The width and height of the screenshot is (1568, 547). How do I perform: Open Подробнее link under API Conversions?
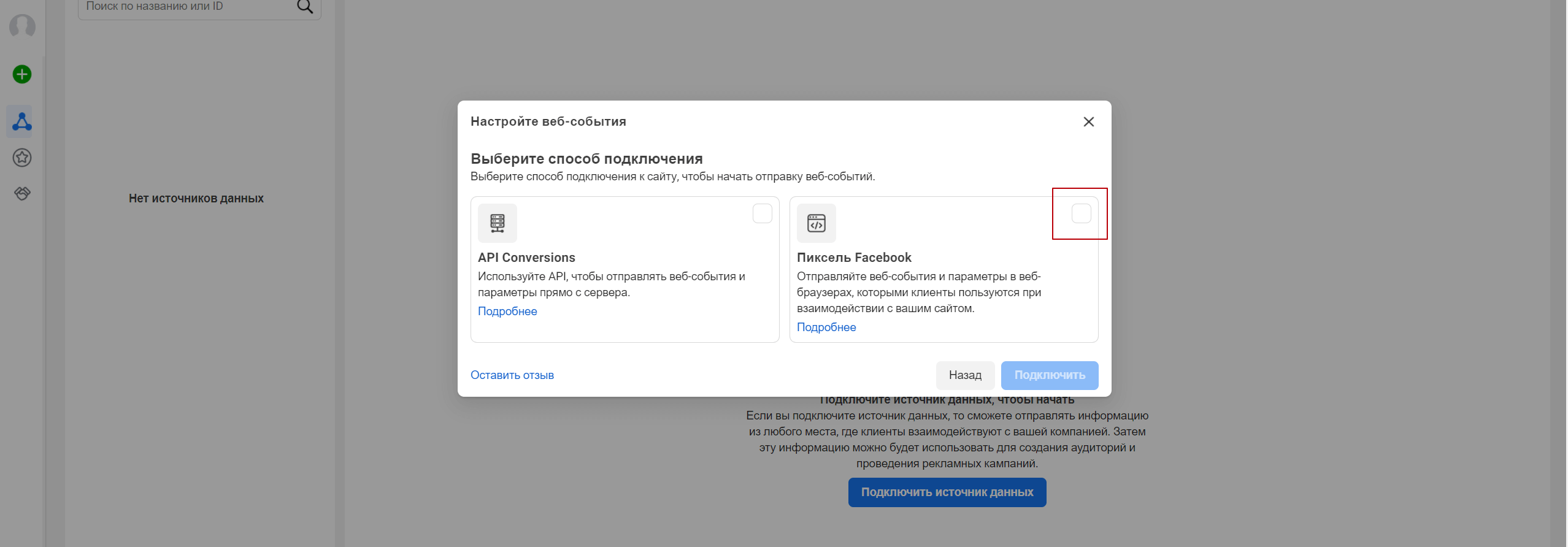pyautogui.click(x=507, y=311)
